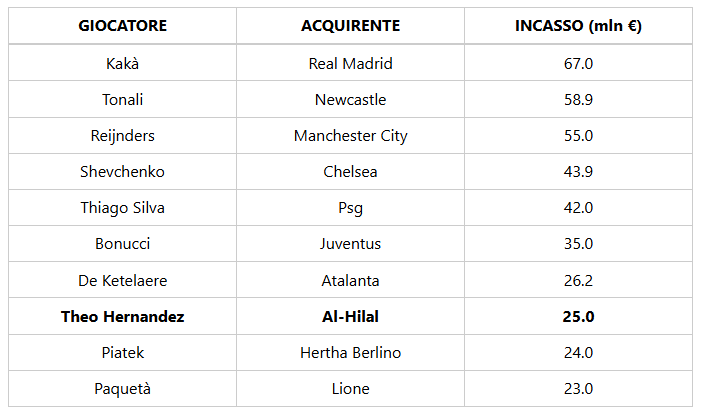Screen dimensions: 704x416
Task: Click the Hertha Berlino cell
Action: pyautogui.click(x=350, y=353)
